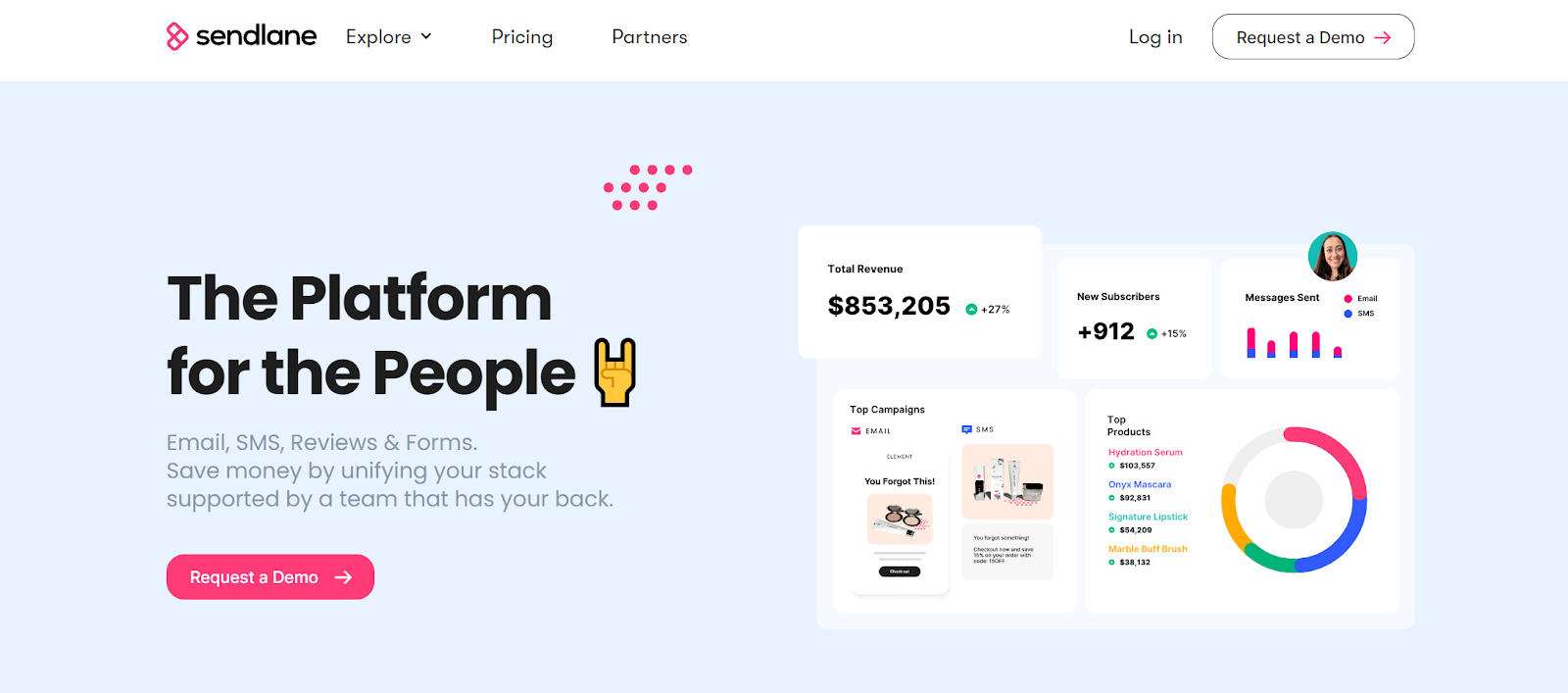Click the SMS chat bubble icon

click(x=966, y=429)
